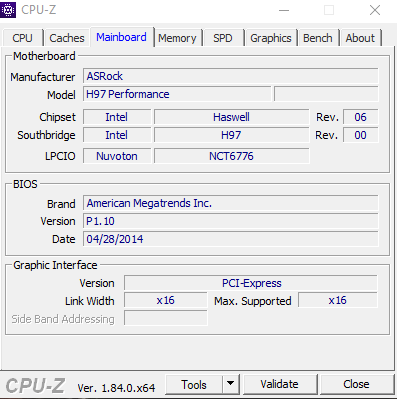This screenshot has height=399, width=397.
Task: Open the Tools dropdown arrow
Action: coord(230,384)
